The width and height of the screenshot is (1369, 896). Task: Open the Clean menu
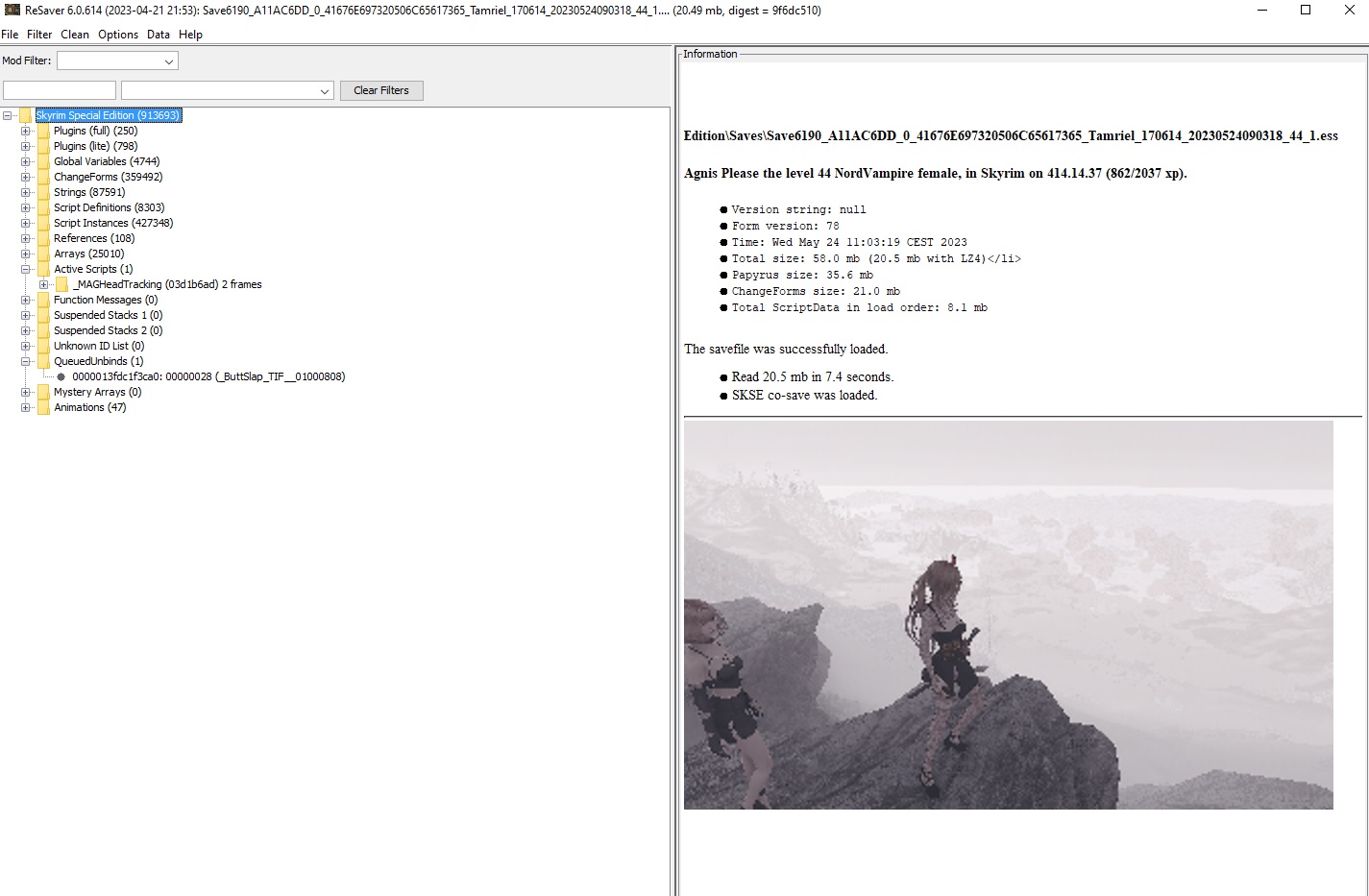[75, 35]
